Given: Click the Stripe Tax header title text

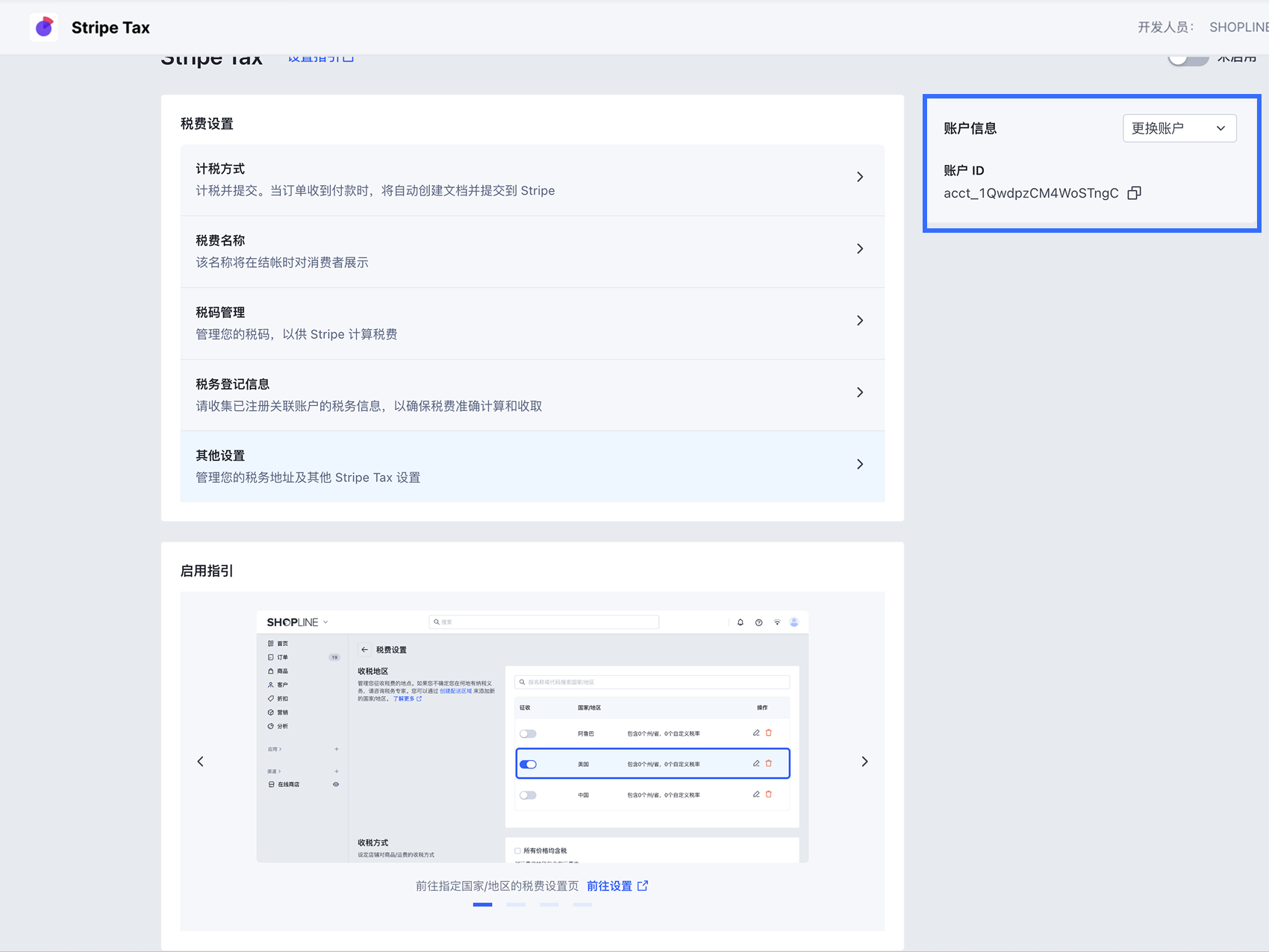Looking at the screenshot, I should coord(110,28).
